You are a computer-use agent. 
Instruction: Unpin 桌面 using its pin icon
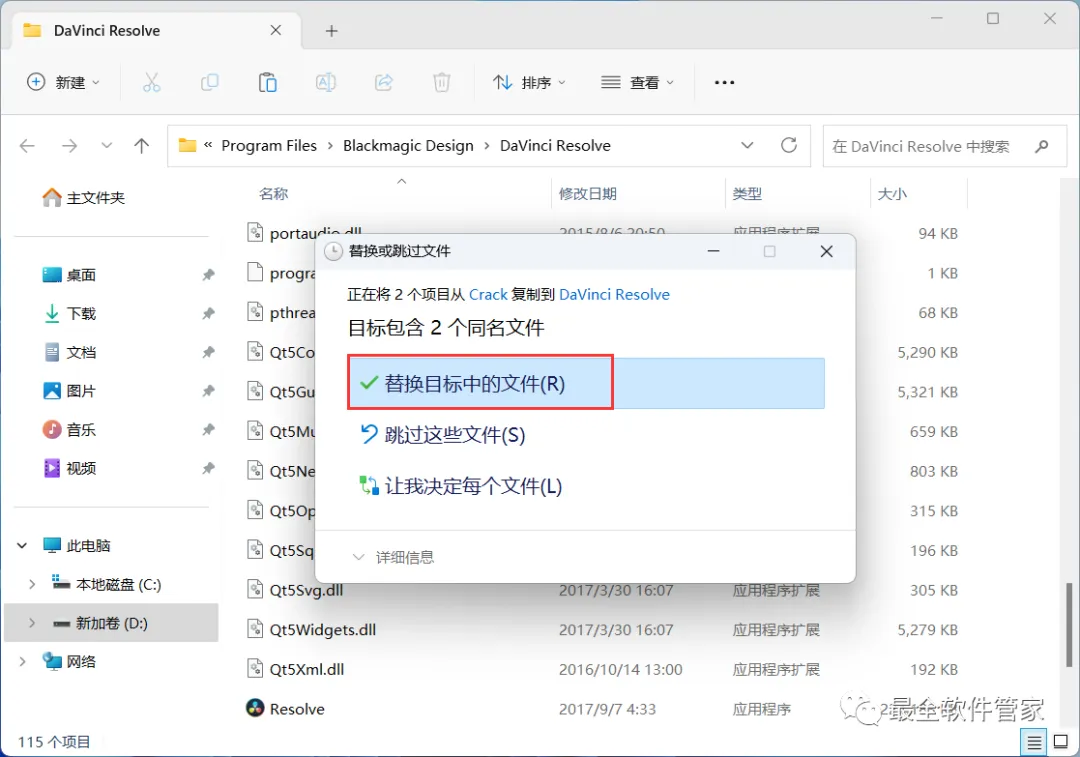[x=208, y=275]
